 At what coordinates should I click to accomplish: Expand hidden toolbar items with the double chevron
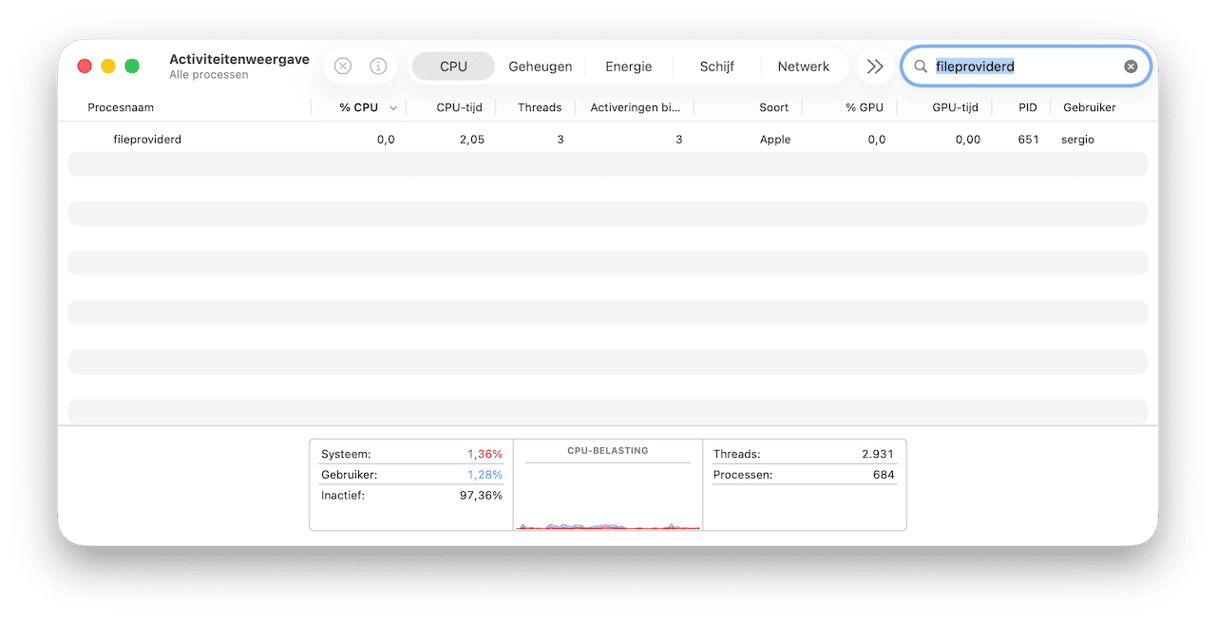coord(875,66)
